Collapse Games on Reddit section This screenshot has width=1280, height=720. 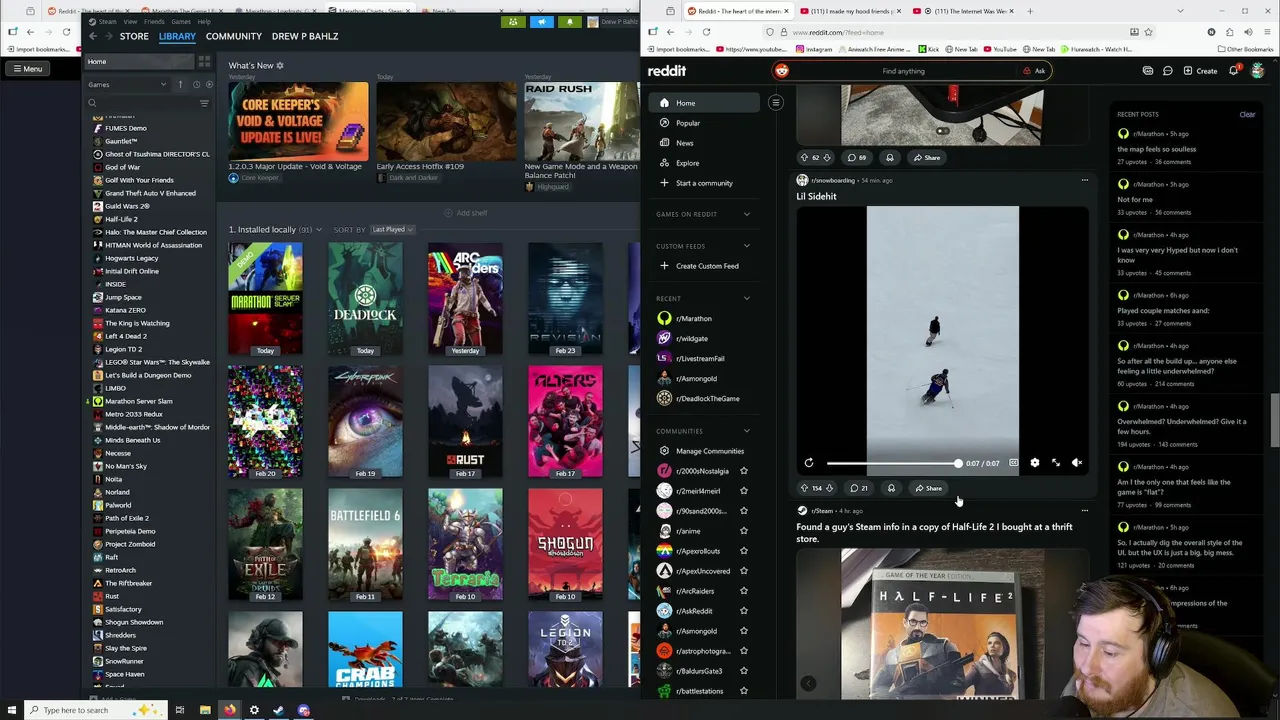(746, 214)
